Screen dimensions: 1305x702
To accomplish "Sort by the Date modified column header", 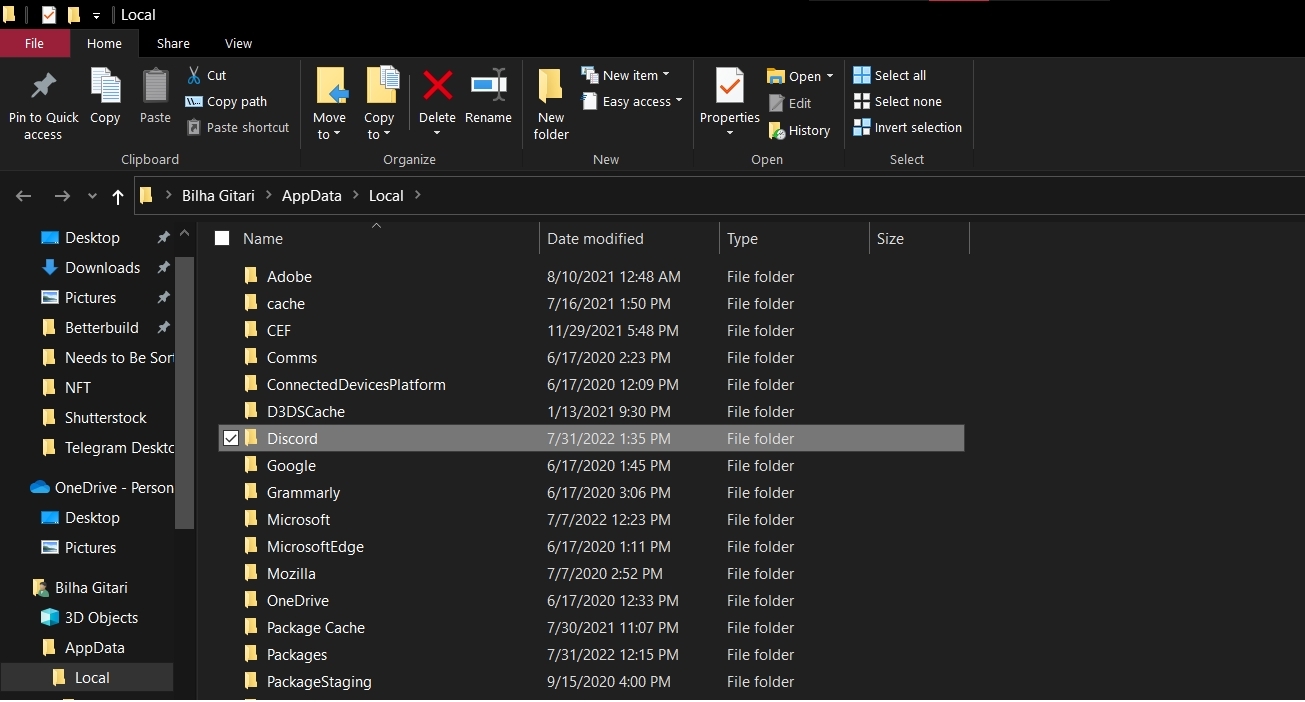I will [x=595, y=238].
